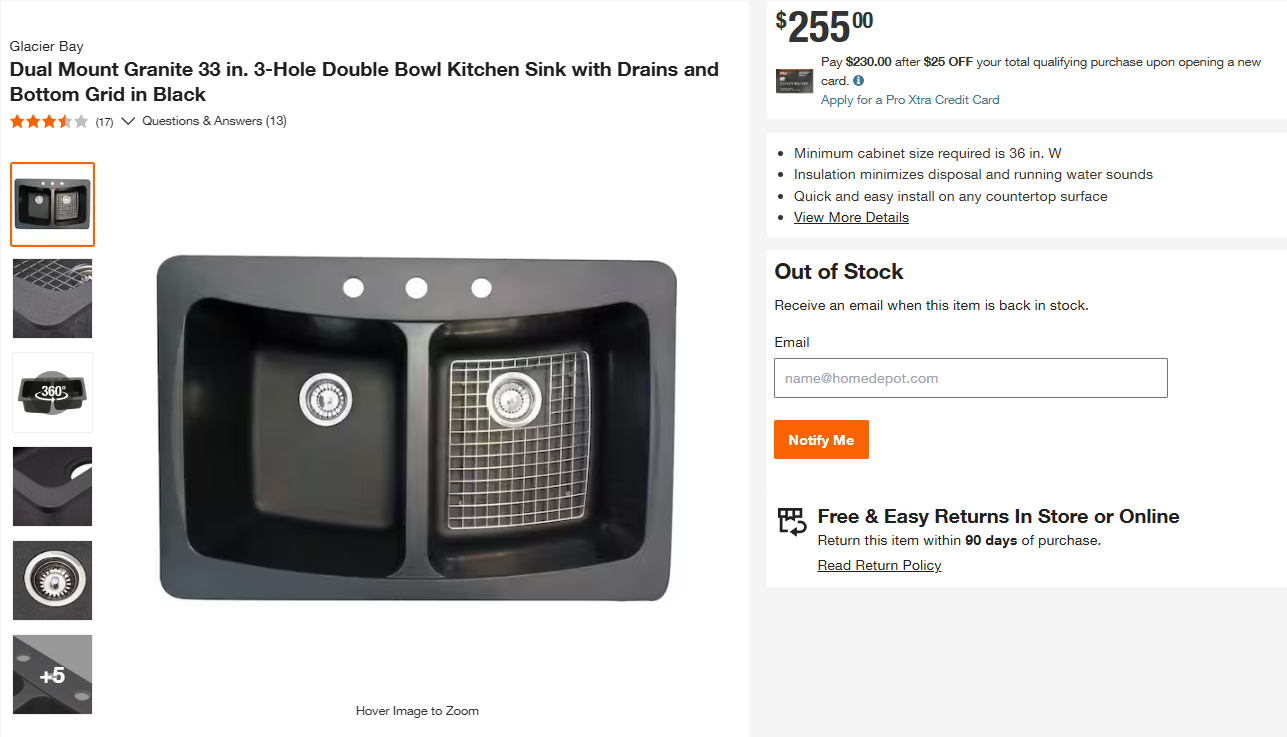Screen dimensions: 1287x737
Task: Click the Pro Xtra credit card image
Action: [794, 81]
